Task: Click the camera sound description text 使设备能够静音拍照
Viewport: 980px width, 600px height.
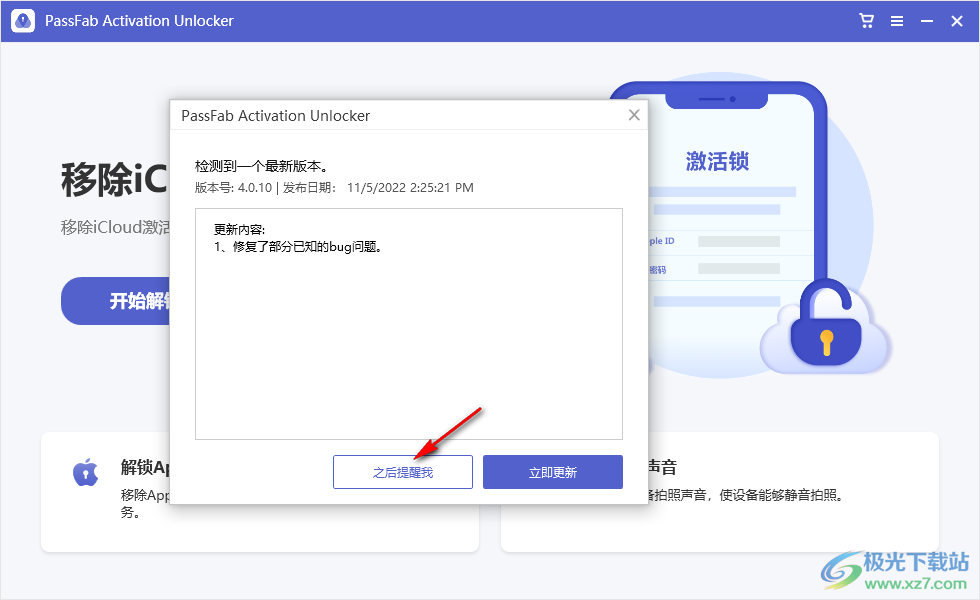Action: (x=781, y=496)
